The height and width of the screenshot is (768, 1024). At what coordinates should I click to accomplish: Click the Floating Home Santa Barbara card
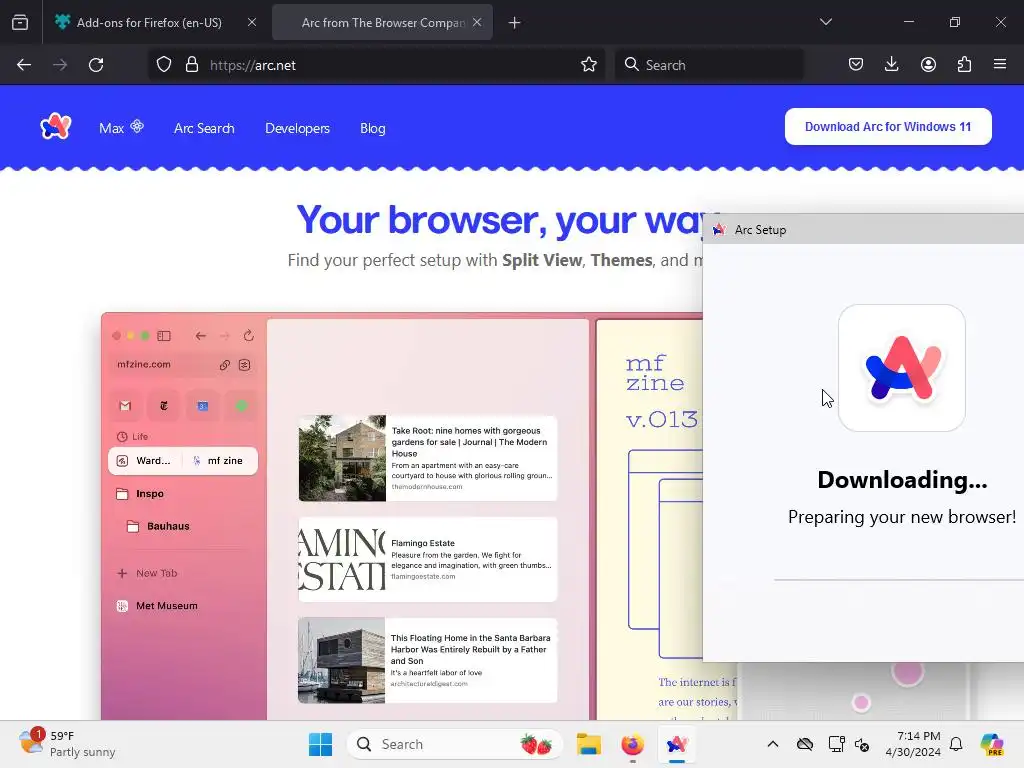pyautogui.click(x=428, y=660)
